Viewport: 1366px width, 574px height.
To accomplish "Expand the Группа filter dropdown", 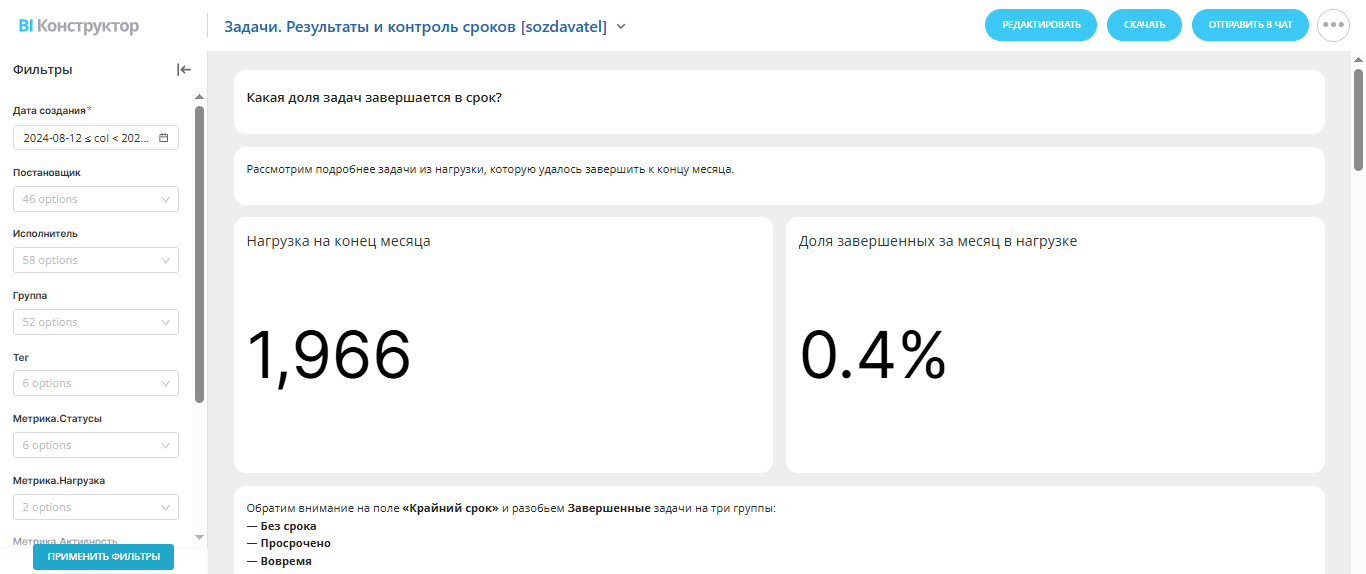I will (96, 322).
